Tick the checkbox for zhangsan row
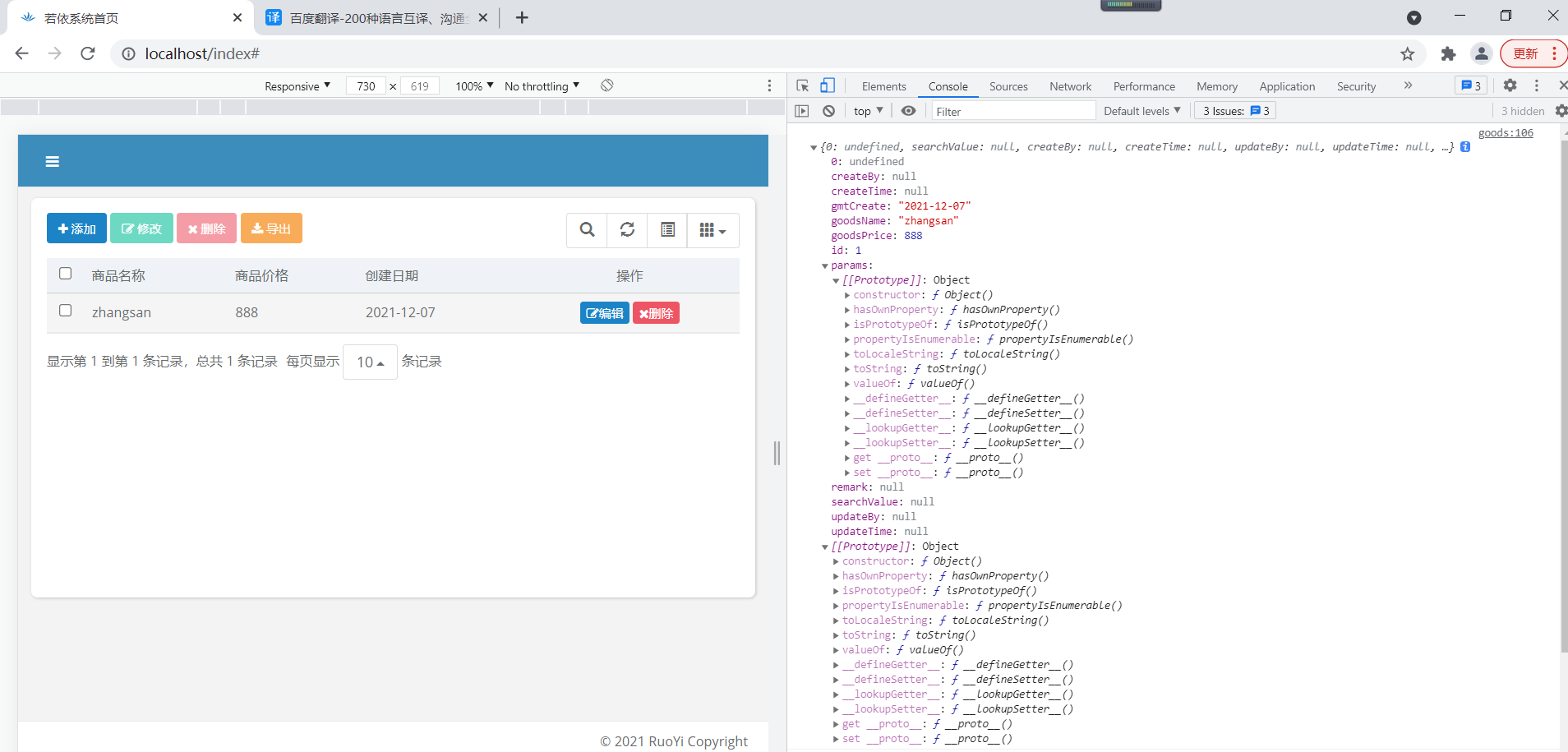This screenshot has height=752, width=1568. coord(66,311)
